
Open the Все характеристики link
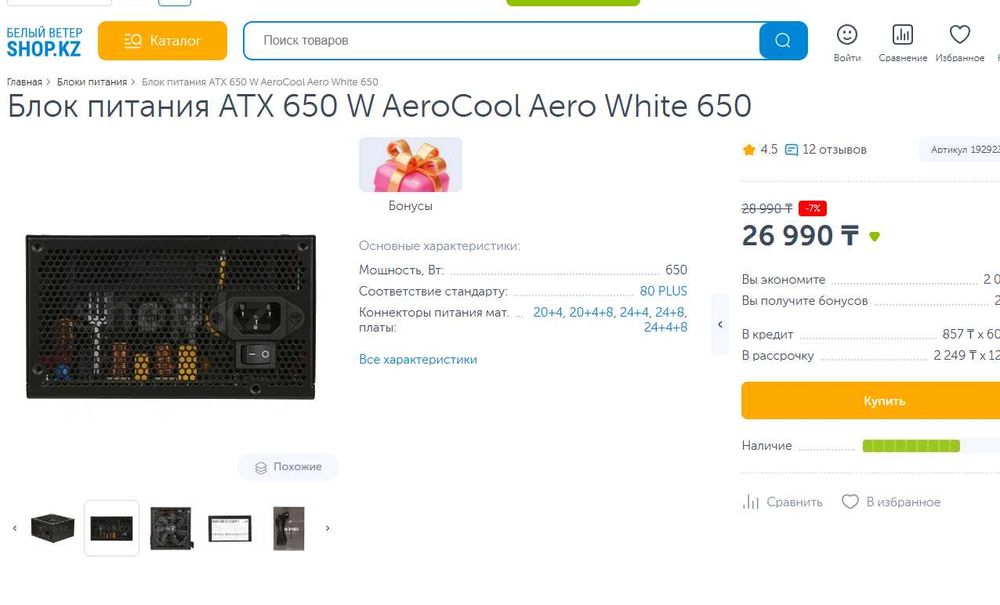(x=418, y=359)
